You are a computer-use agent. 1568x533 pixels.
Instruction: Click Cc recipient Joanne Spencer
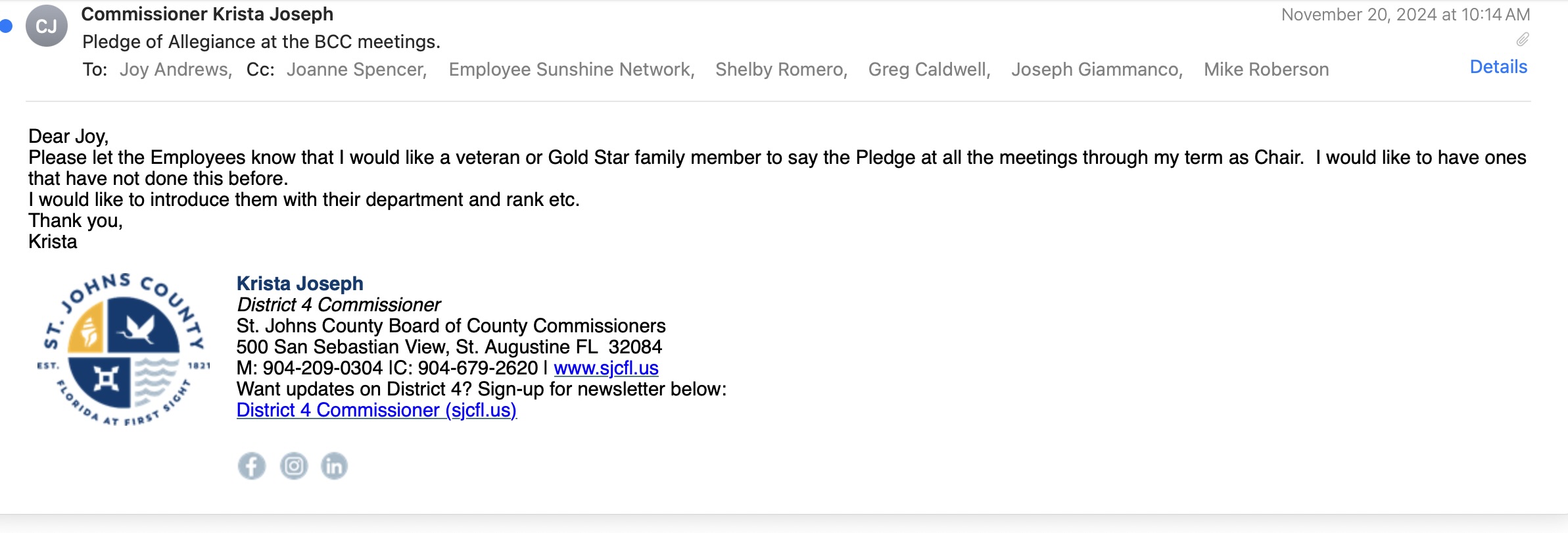pos(356,70)
